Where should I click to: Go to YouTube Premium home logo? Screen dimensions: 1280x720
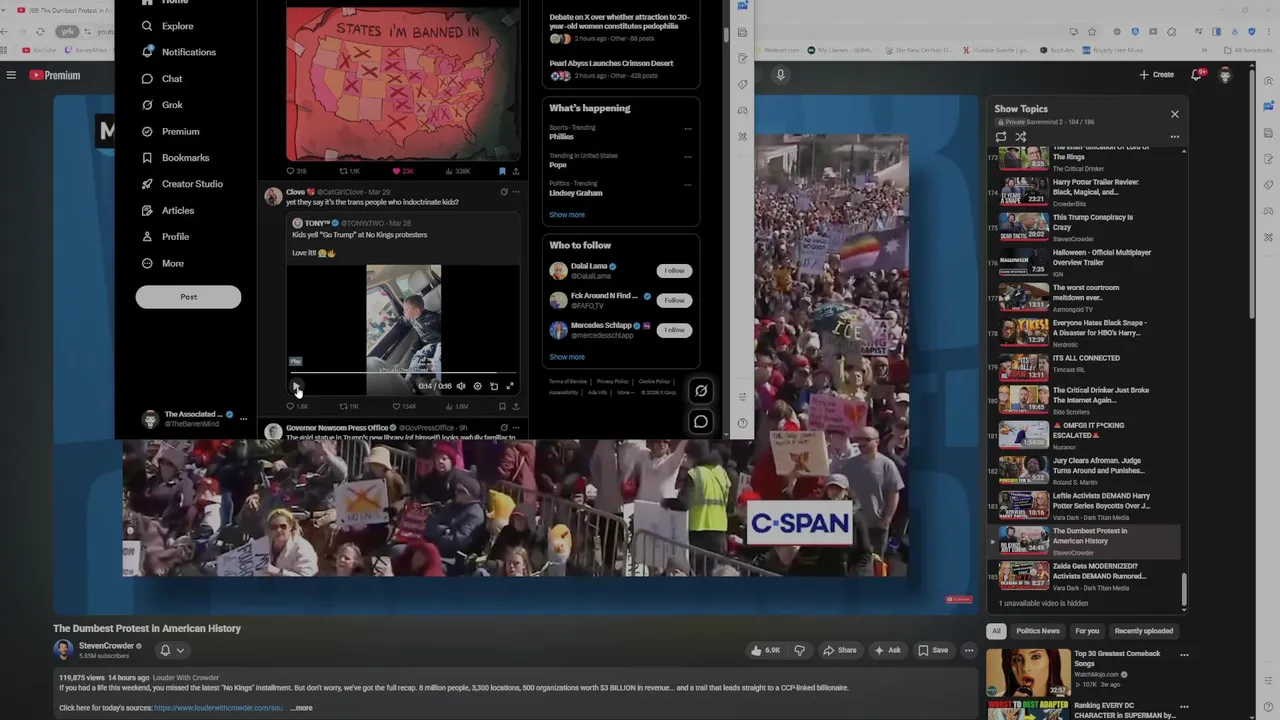[x=54, y=75]
